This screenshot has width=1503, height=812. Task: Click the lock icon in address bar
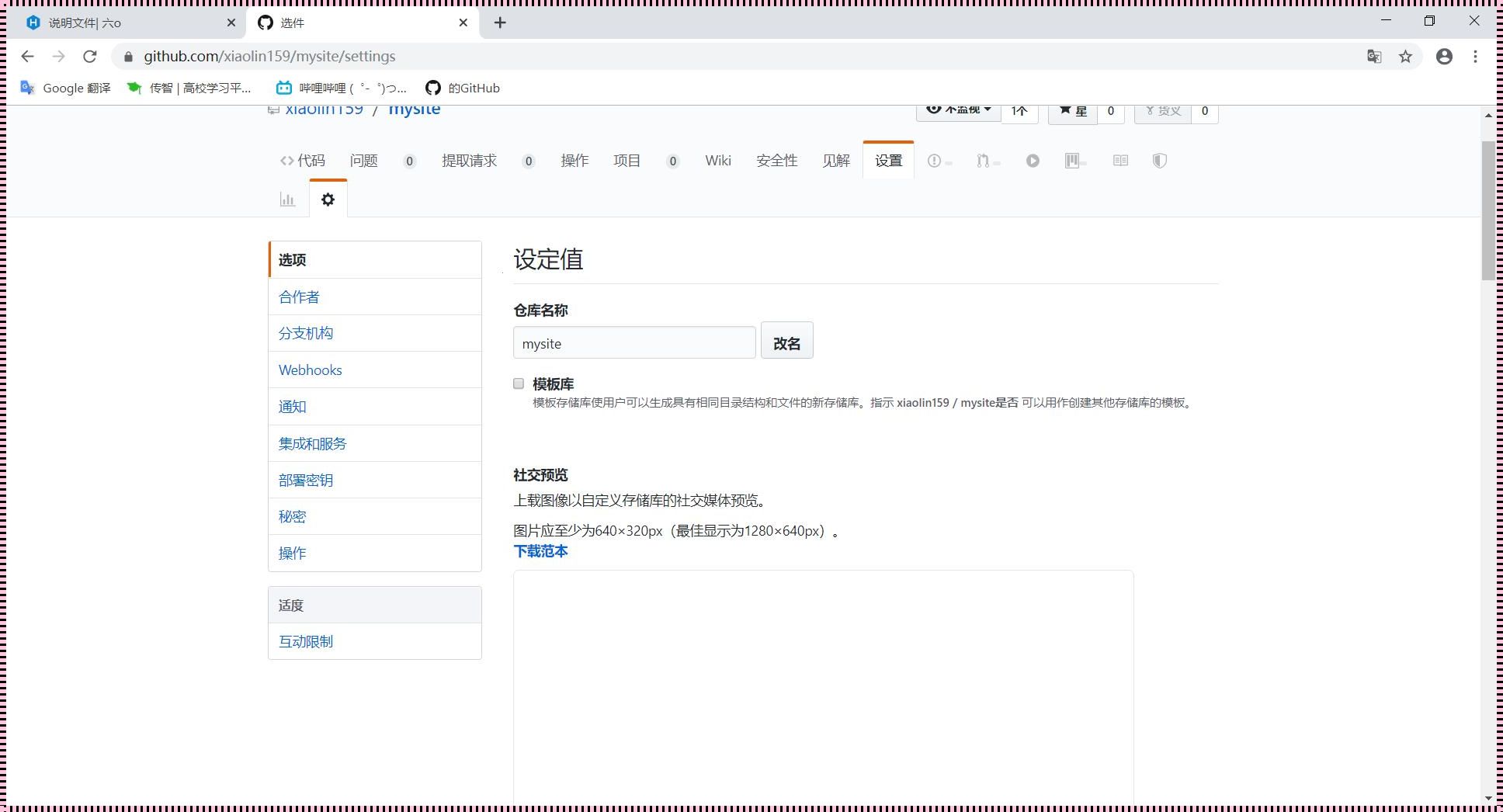tap(129, 56)
